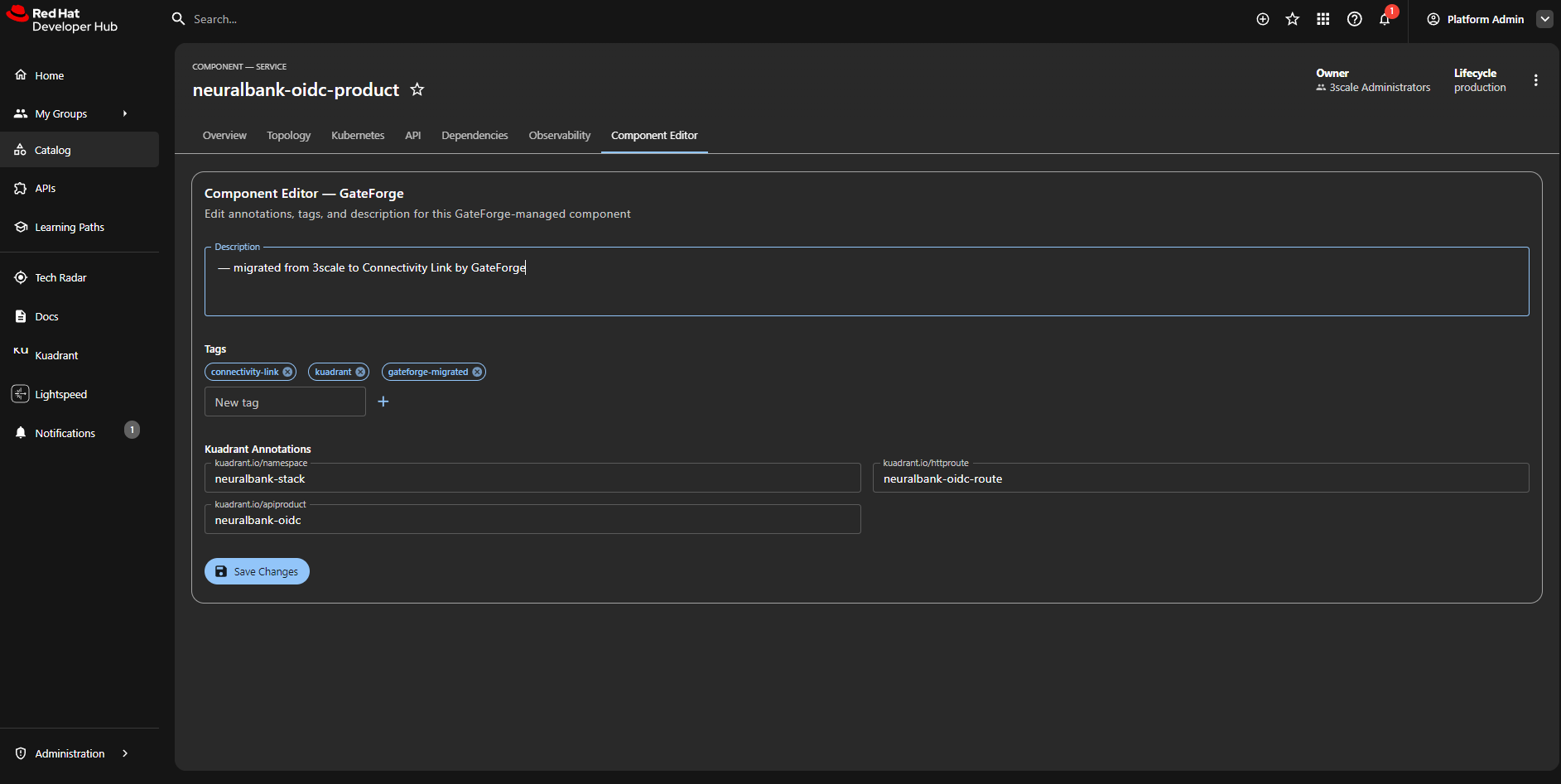The image size is (1561, 784).
Task: Switch to the Observability tab
Action: tap(560, 135)
